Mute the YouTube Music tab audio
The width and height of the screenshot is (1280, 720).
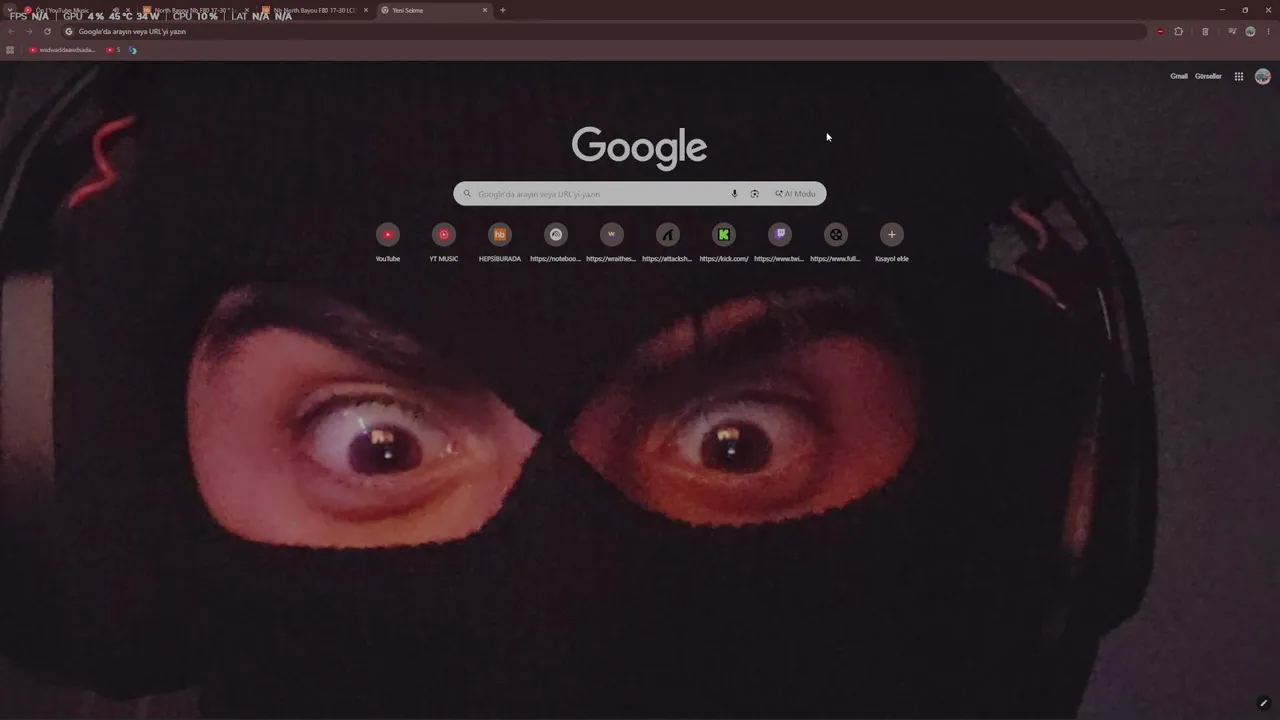click(x=116, y=10)
